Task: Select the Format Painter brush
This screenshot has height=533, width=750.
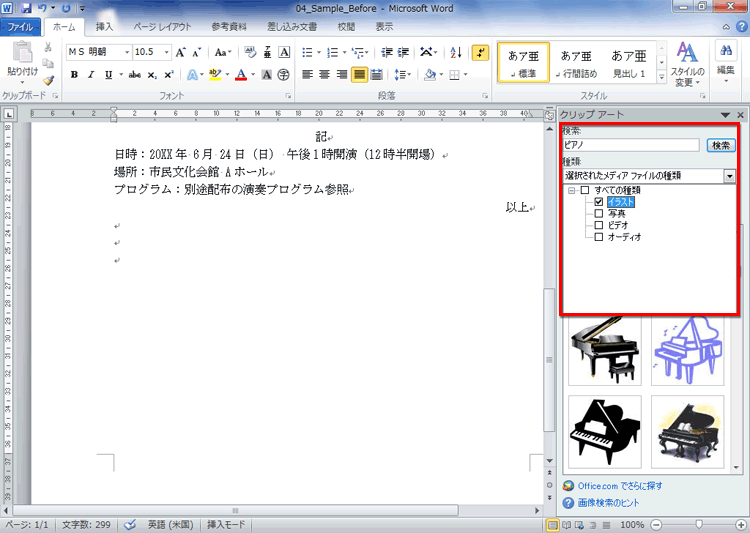Action: 48,80
